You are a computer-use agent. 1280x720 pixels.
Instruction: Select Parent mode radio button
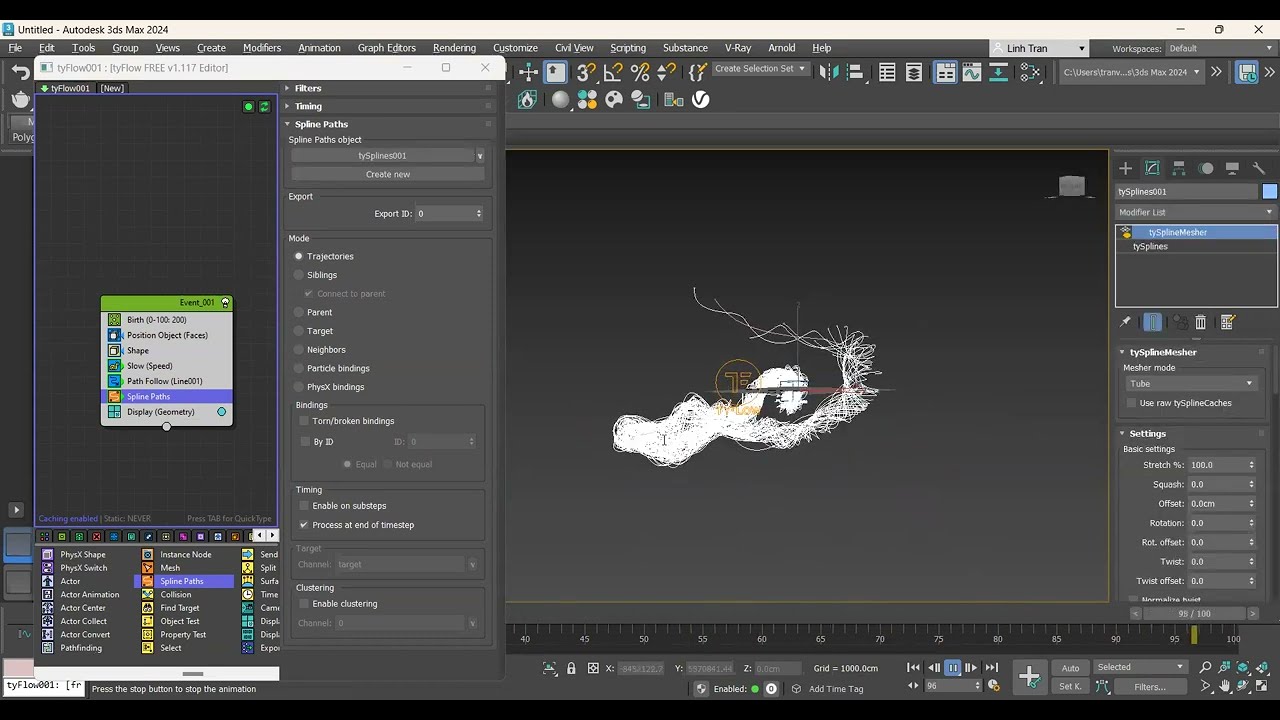pyautogui.click(x=298, y=313)
